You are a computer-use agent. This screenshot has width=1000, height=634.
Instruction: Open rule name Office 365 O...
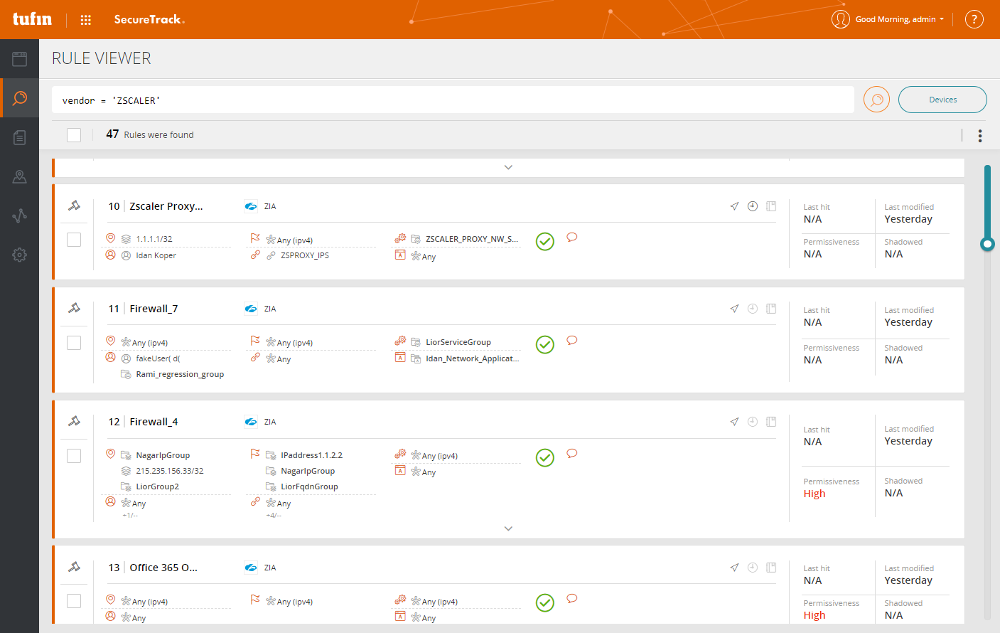tap(163, 567)
